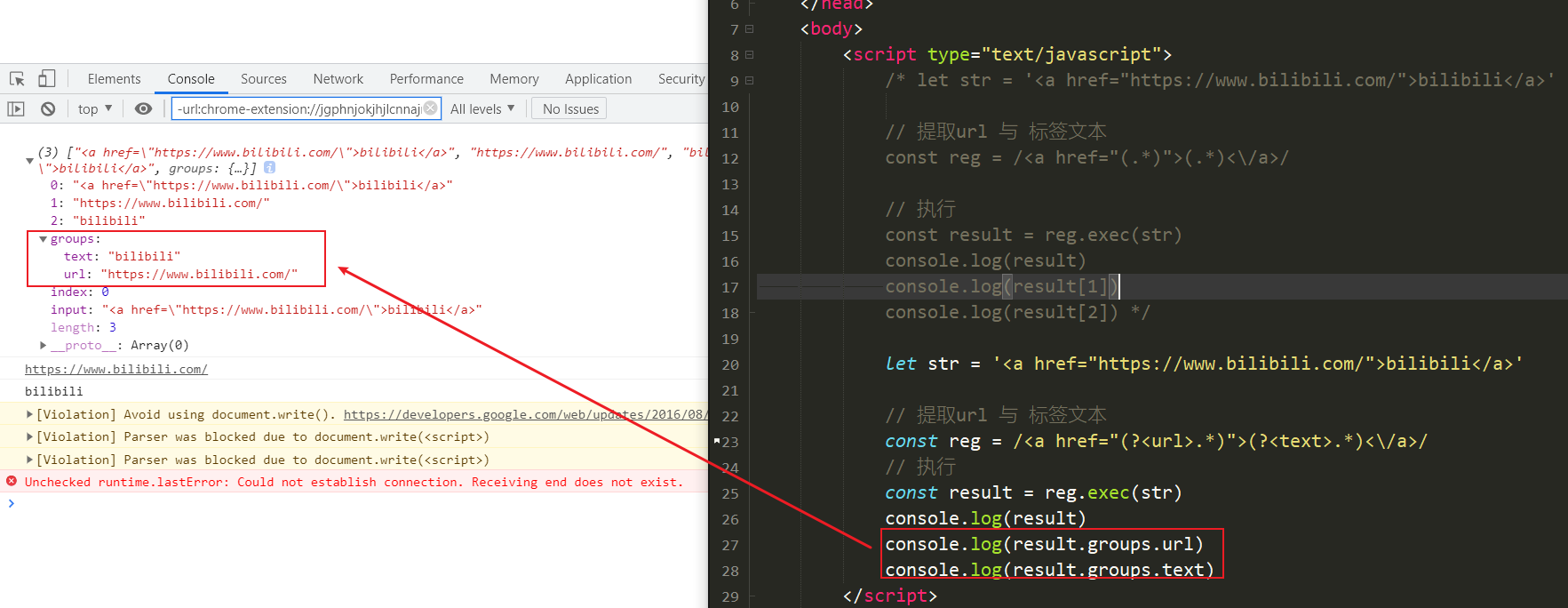Click the logged bilibili output line

[53, 391]
